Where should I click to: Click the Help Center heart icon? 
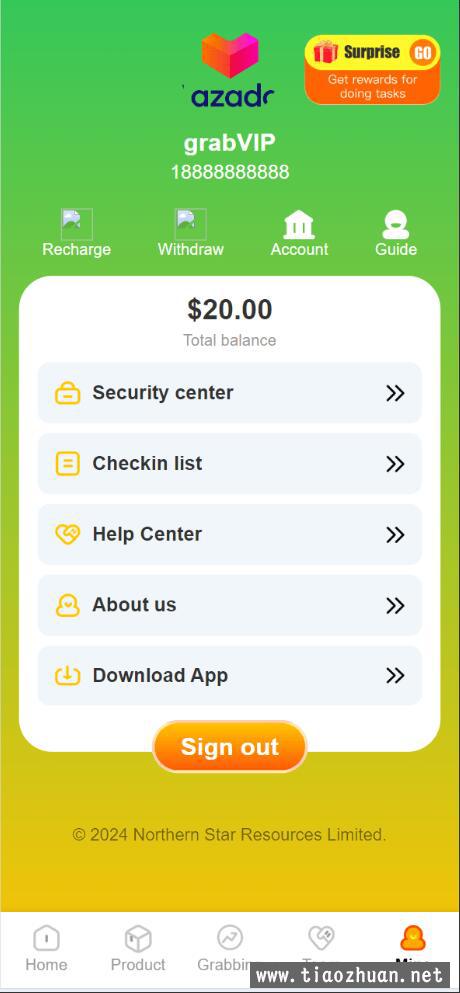point(68,535)
